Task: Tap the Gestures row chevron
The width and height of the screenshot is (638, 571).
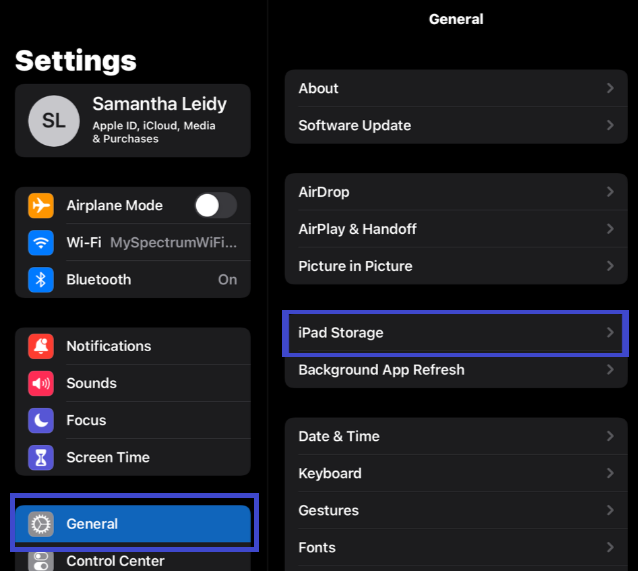Action: coord(610,510)
